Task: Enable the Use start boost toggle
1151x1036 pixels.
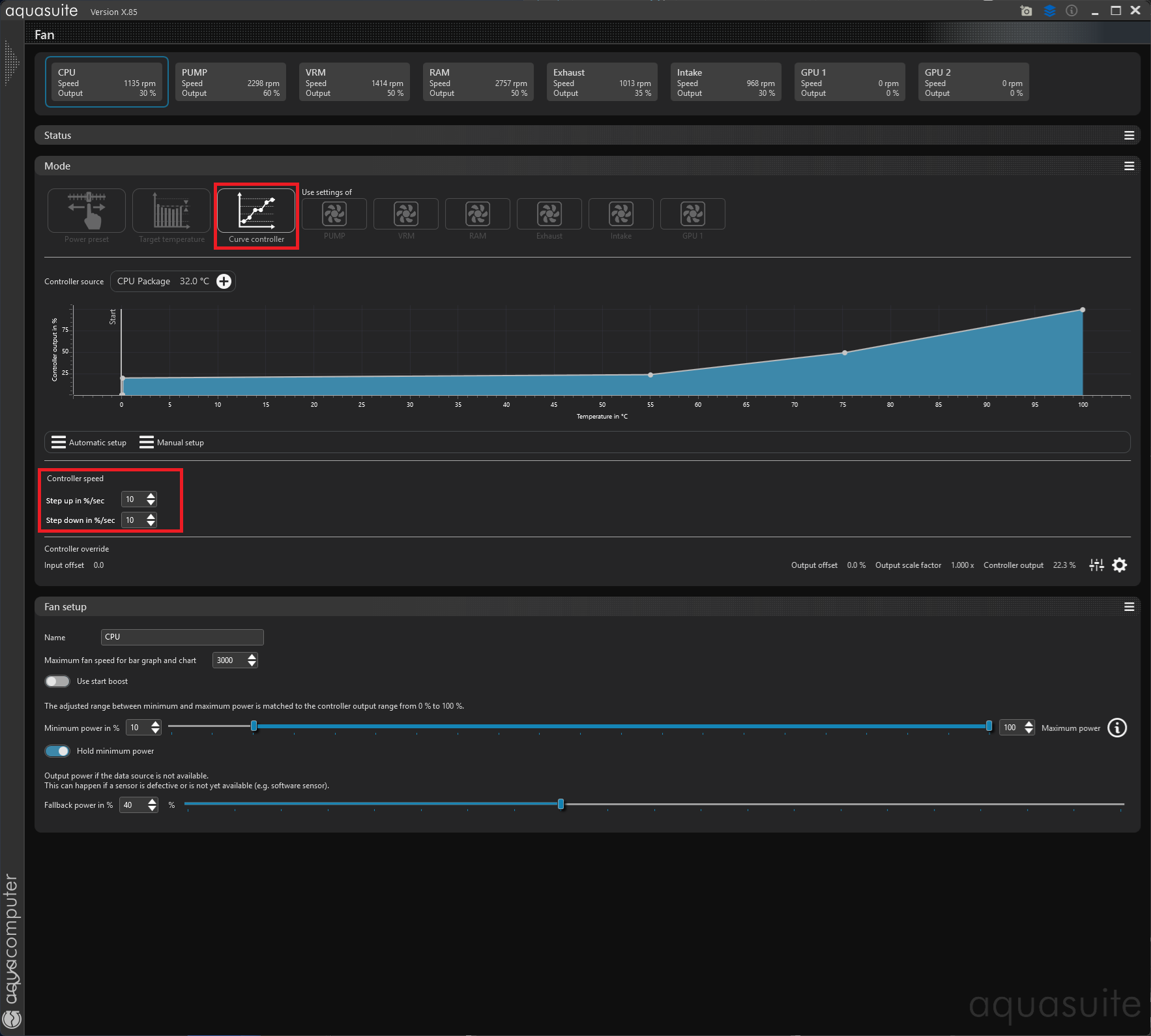Action: point(57,681)
